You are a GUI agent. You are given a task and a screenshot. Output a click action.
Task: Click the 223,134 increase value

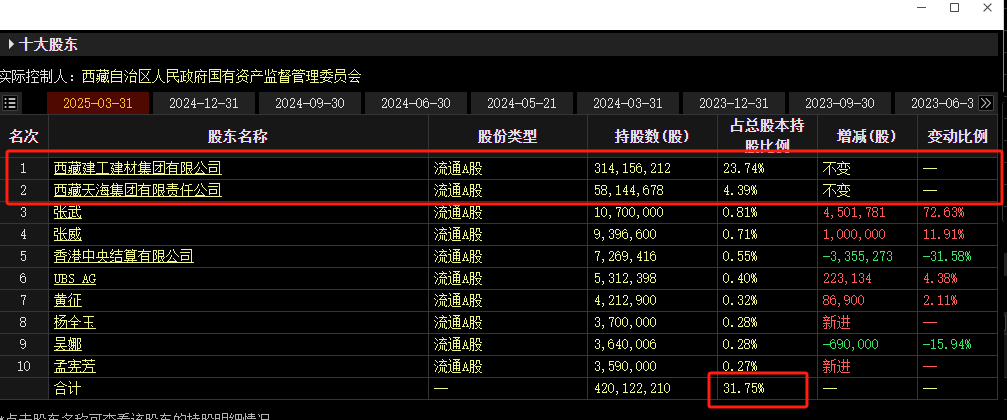coord(846,278)
